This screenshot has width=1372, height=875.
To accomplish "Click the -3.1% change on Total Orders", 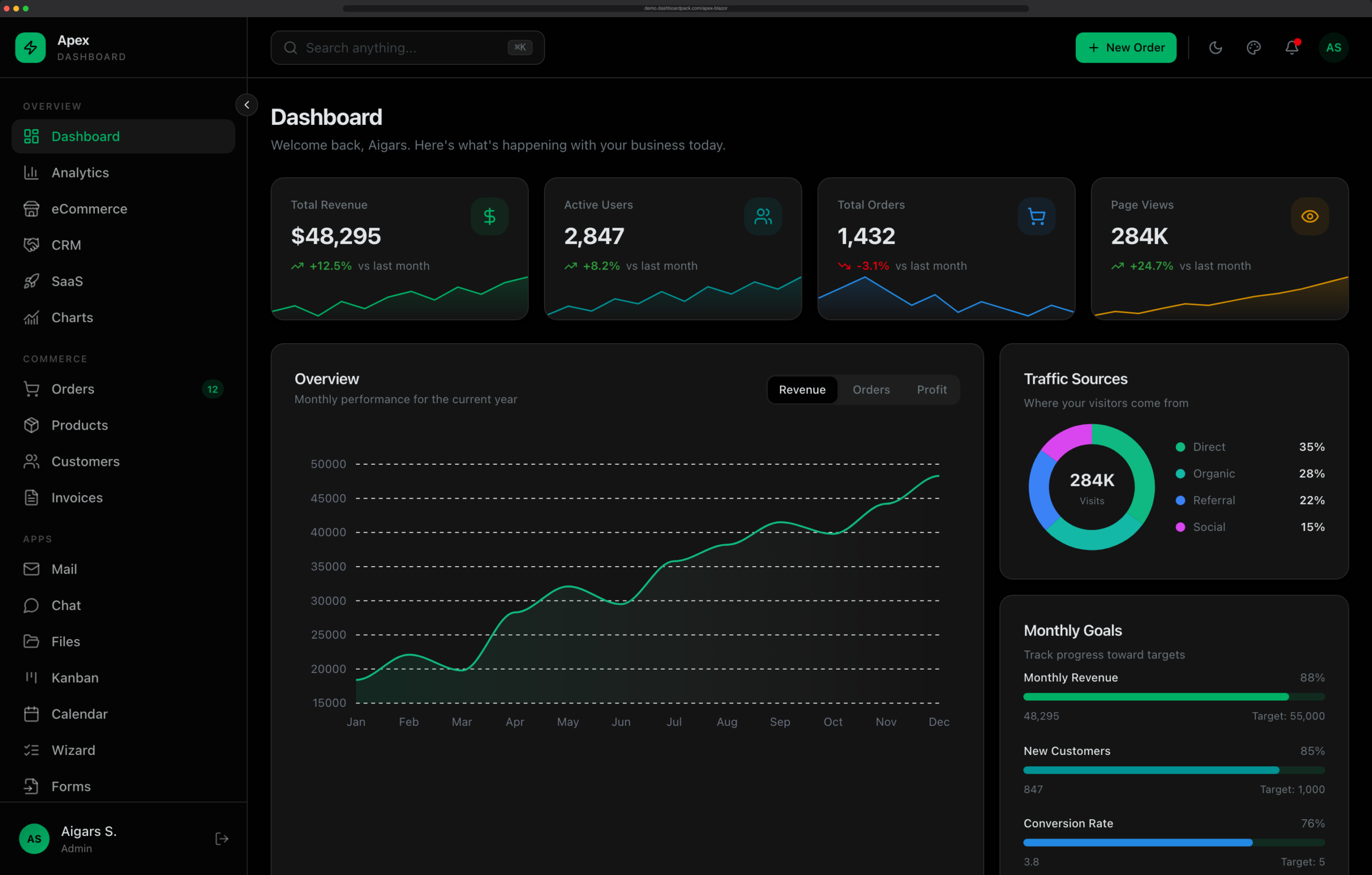I will (873, 266).
